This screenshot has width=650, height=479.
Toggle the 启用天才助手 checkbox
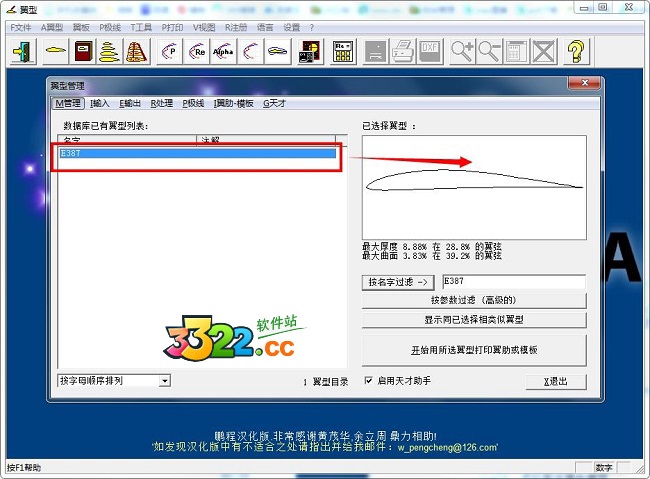tap(368, 380)
